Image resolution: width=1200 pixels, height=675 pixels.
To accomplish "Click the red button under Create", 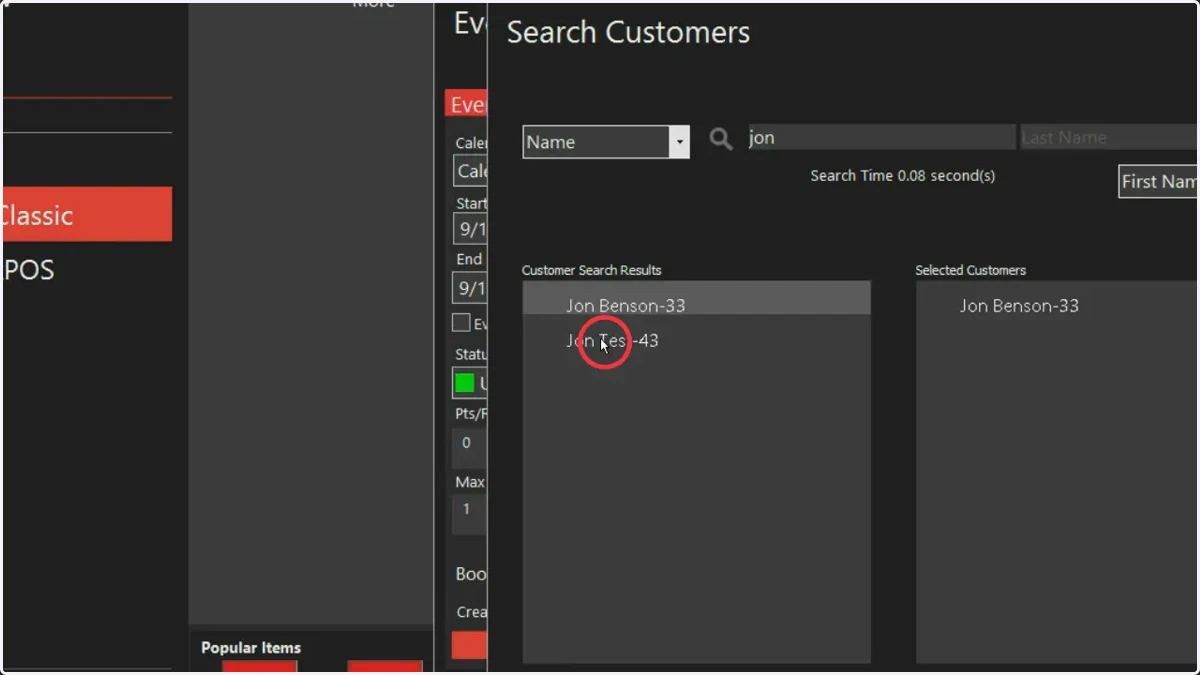I will coord(469,645).
